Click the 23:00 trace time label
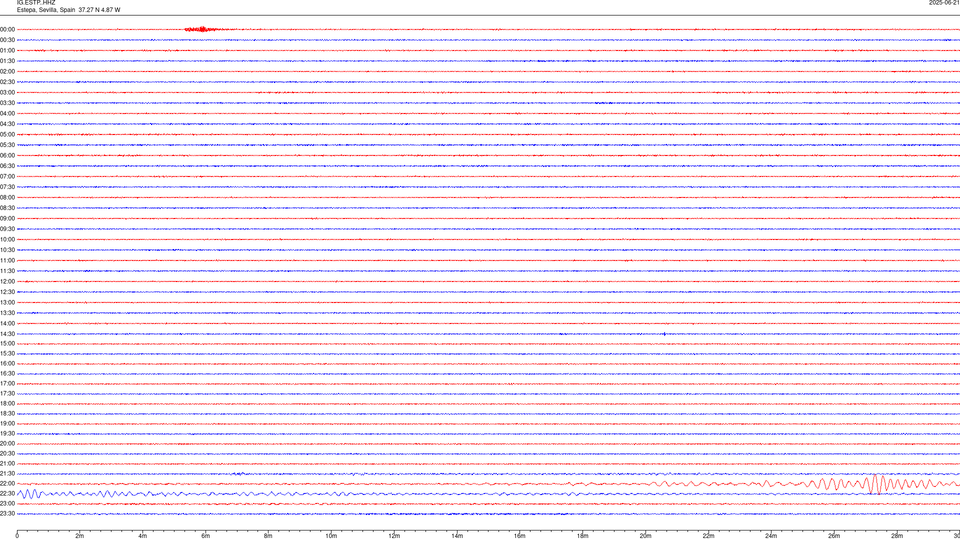Screen dimensions: 960x540 tap(7, 504)
